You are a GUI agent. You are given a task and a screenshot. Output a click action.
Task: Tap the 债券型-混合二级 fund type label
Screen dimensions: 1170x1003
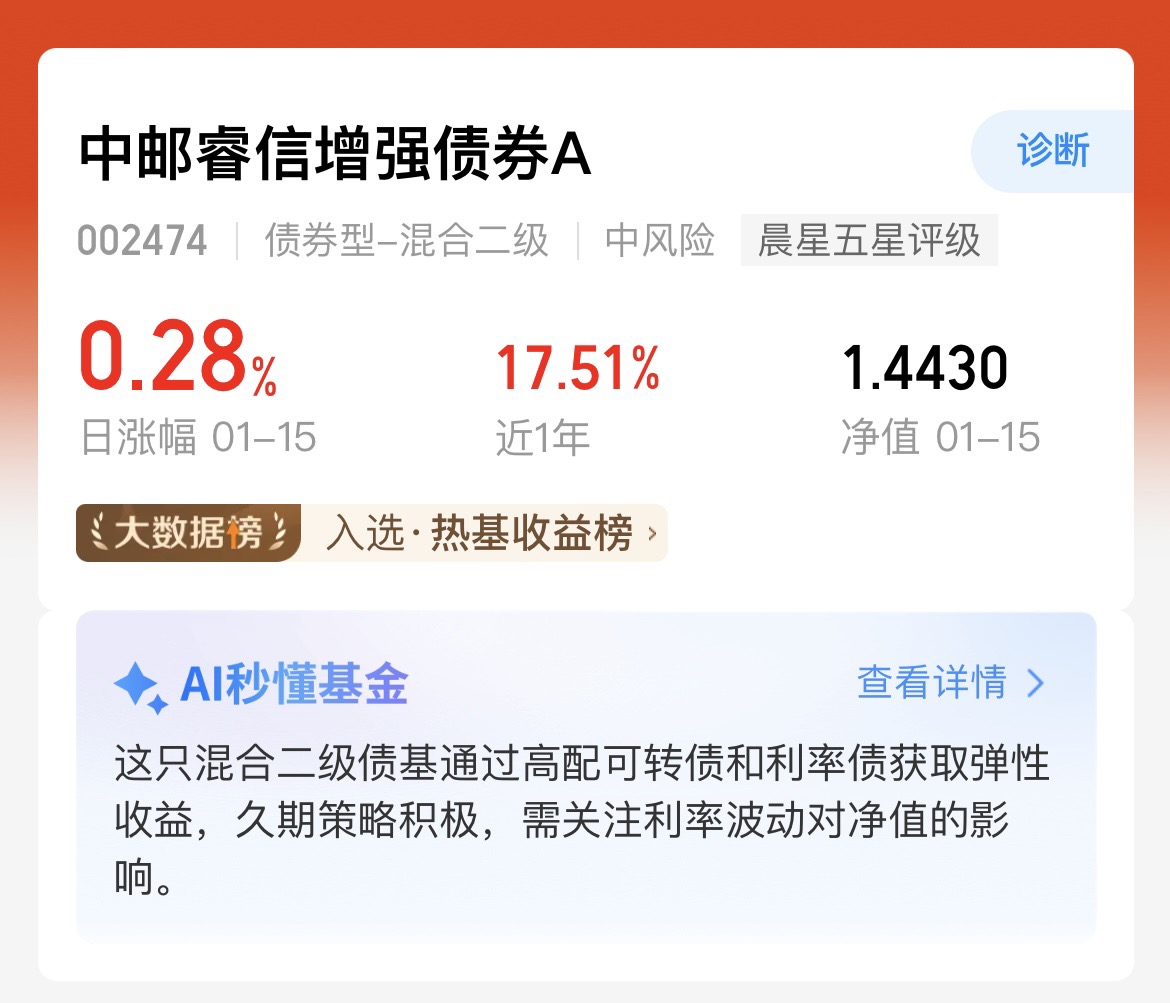407,240
